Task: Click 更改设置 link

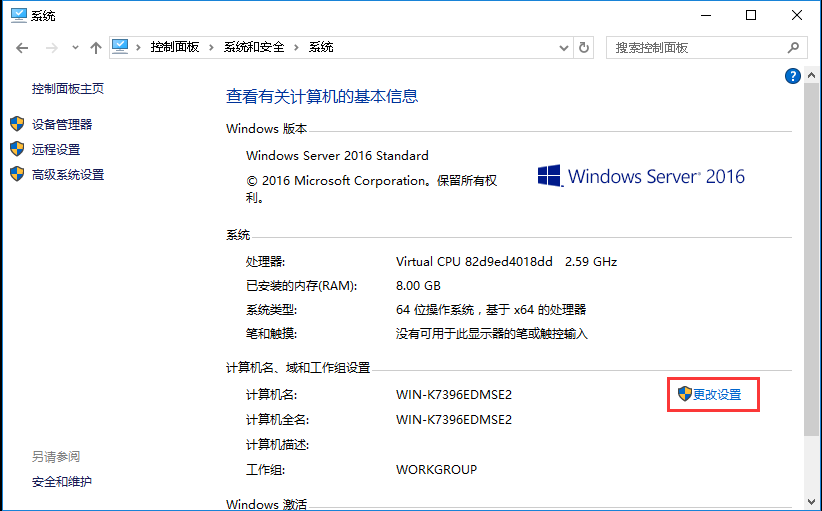Action: [x=717, y=395]
